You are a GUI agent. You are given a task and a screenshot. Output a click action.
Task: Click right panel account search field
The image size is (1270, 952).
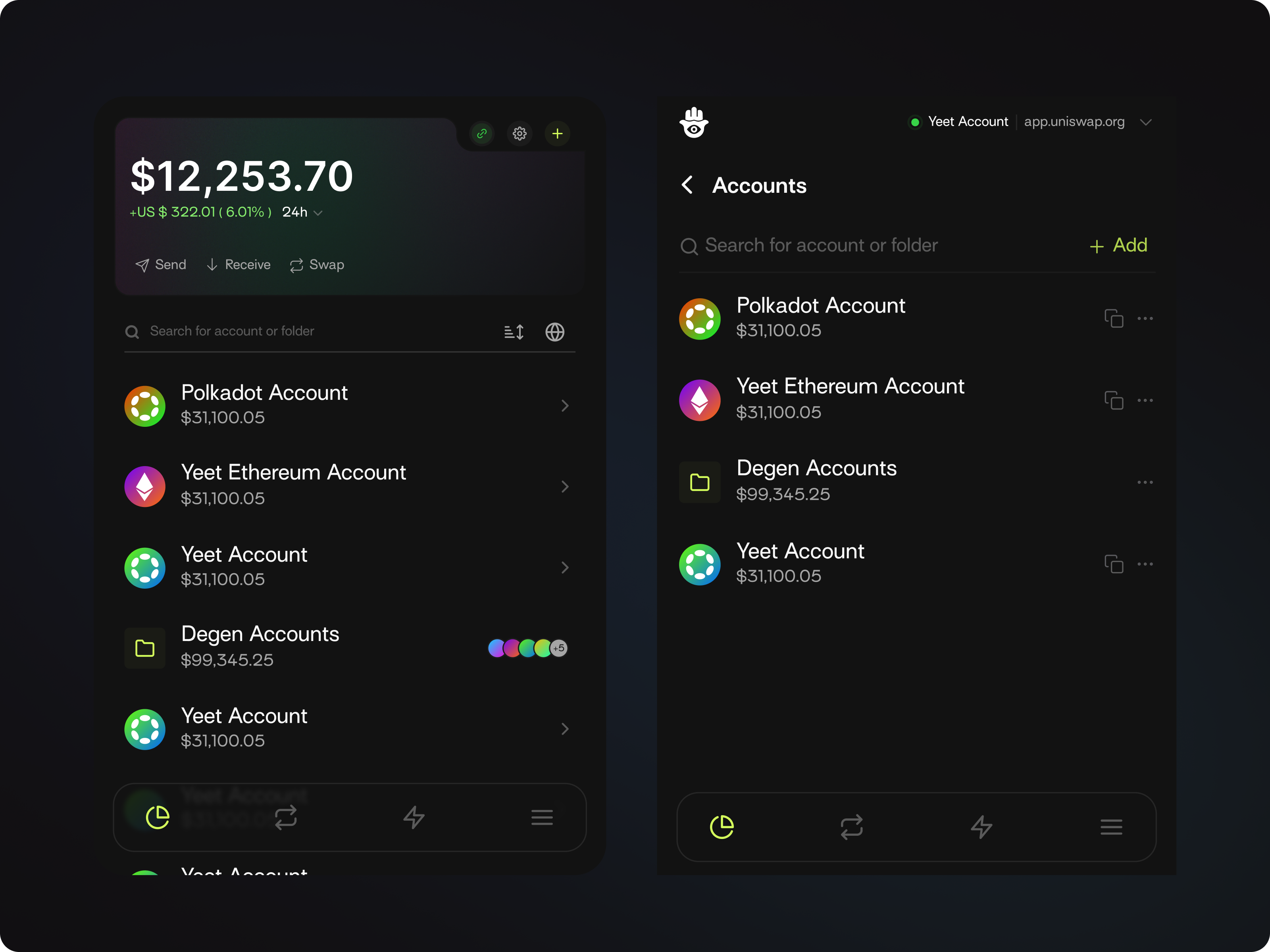[821, 246]
